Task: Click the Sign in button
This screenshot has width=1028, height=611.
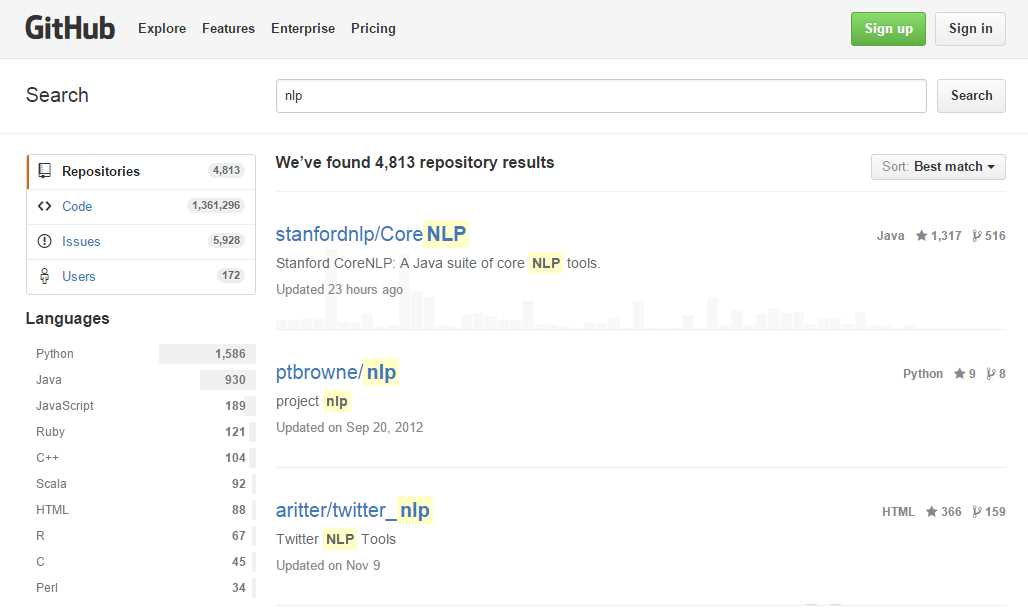Action: [x=970, y=28]
